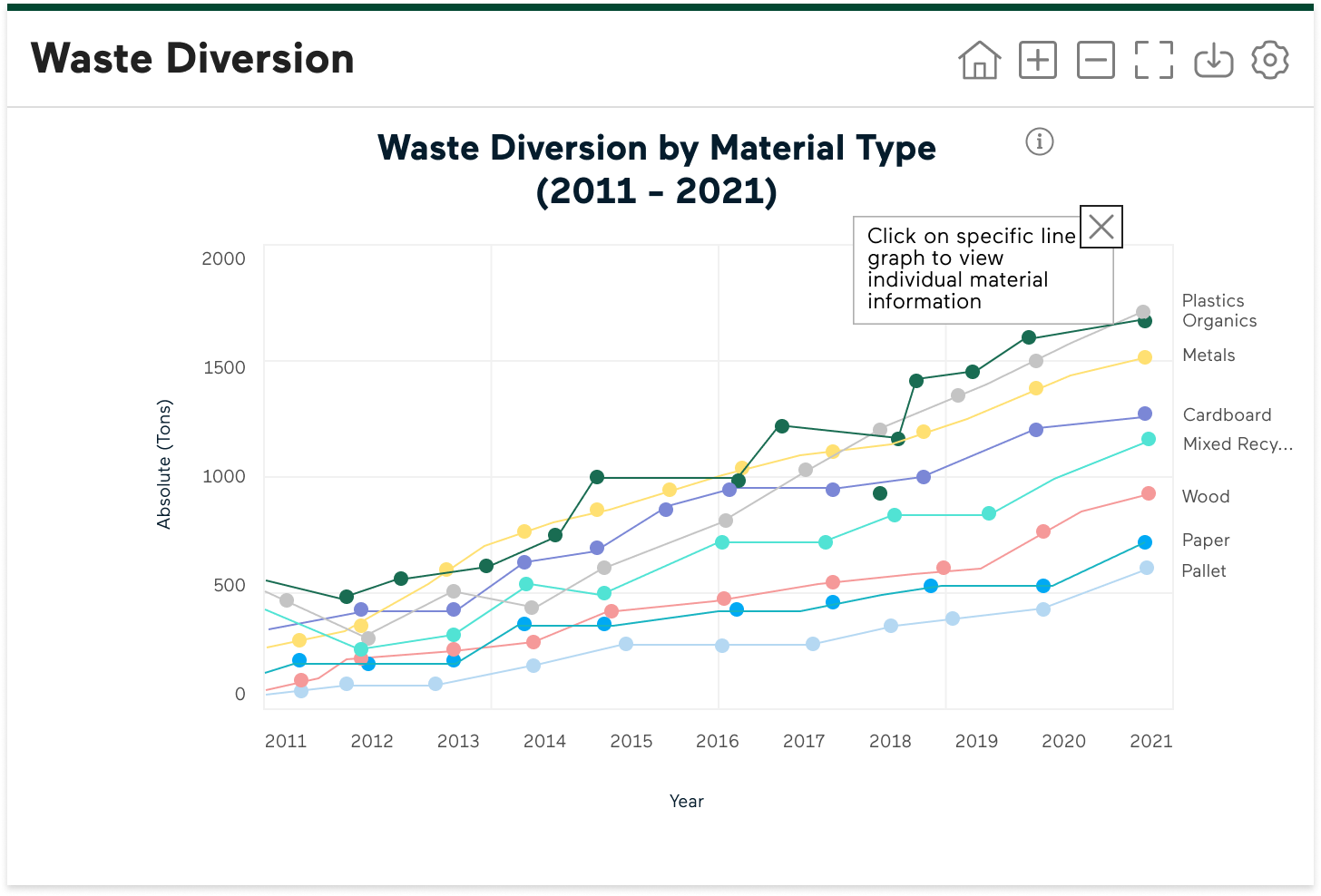Click the Paper 2021 blue data point
The image size is (1321, 896).
[1145, 542]
